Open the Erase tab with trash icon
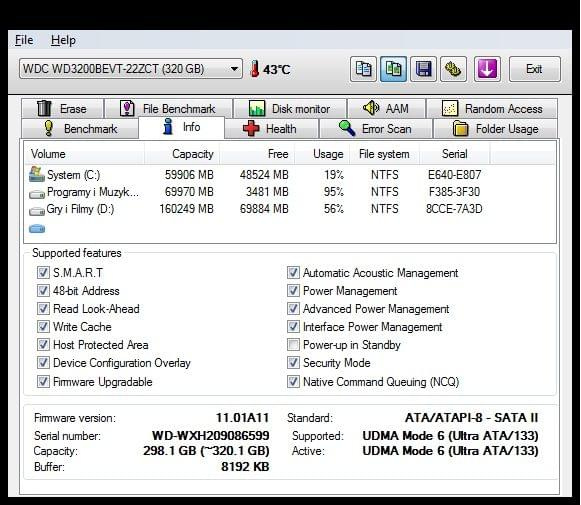The image size is (581, 505). (62, 109)
